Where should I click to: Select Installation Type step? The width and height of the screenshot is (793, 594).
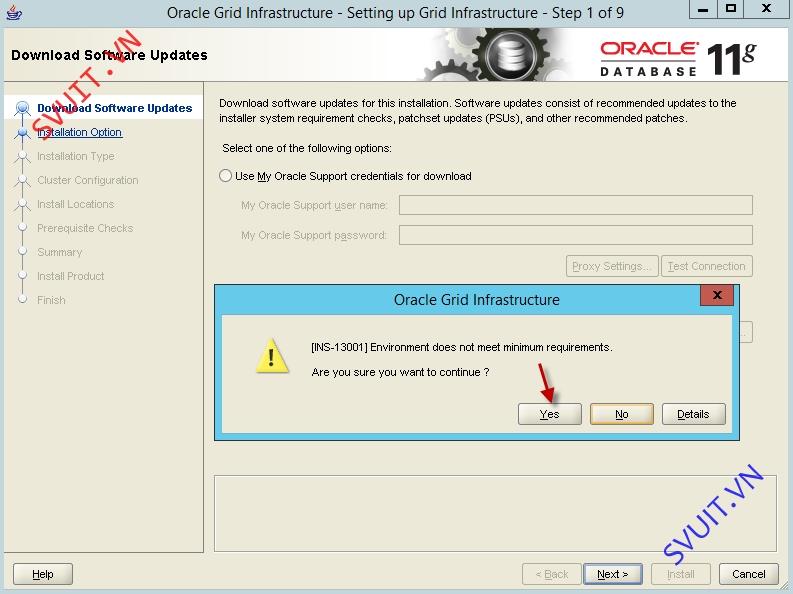(x=76, y=156)
